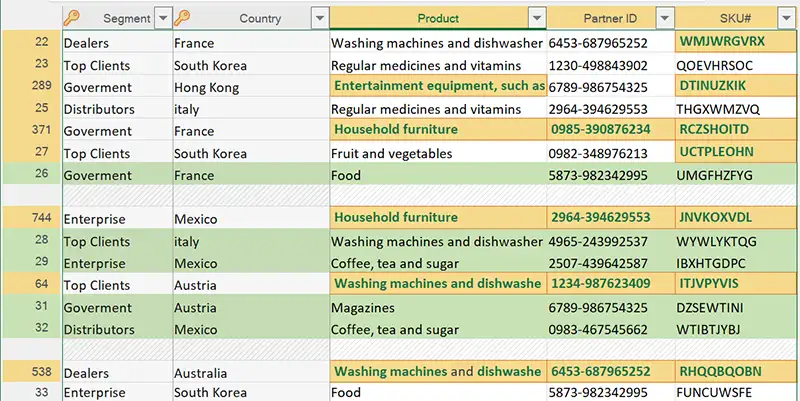Click cell with SKU WYWLYKTQG
Image resolution: width=800 pixels, height=401 pixels.
(x=735, y=241)
